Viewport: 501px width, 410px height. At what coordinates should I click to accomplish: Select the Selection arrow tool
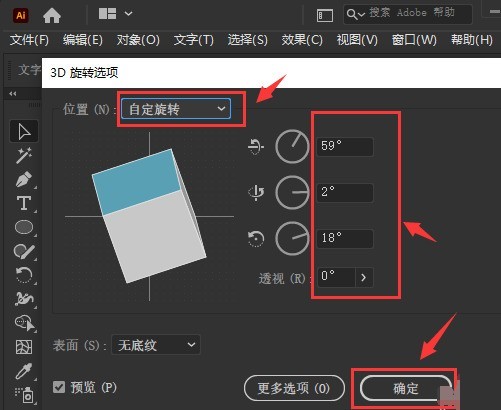24,131
